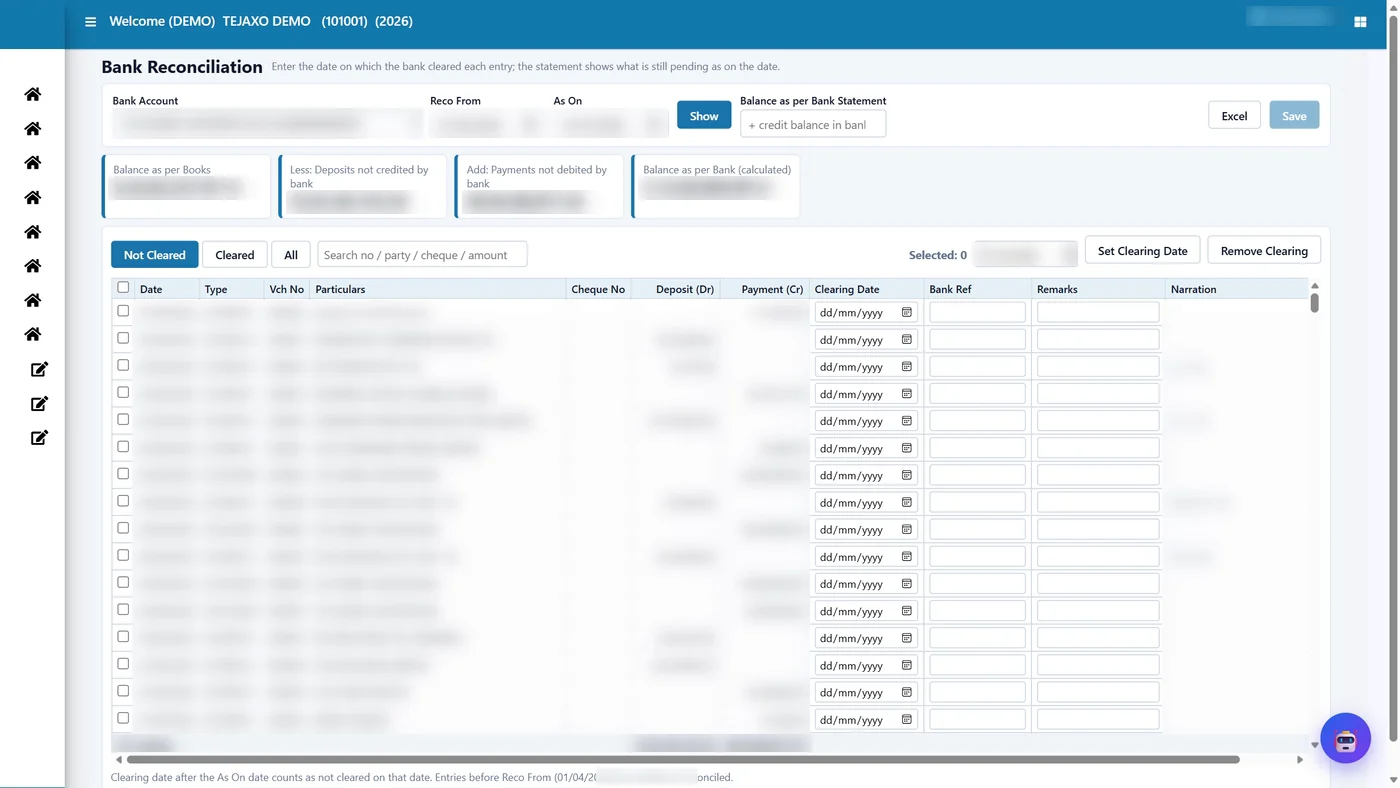Click the table's scroll-left arrow
This screenshot has width=1400, height=788.
[119, 760]
